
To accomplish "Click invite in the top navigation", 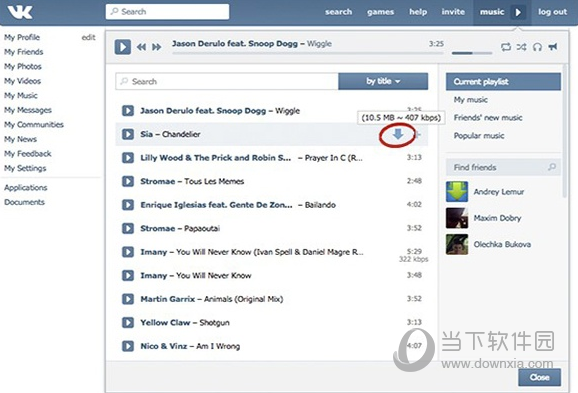I will click(x=453, y=12).
